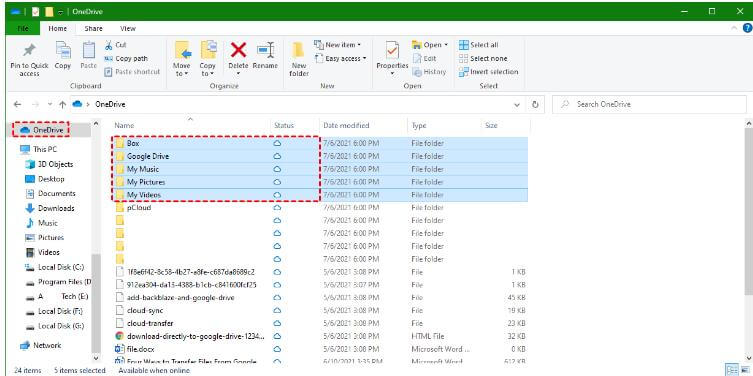Open Desktop in sidebar
Screen dimensions: 753x376
(45, 179)
